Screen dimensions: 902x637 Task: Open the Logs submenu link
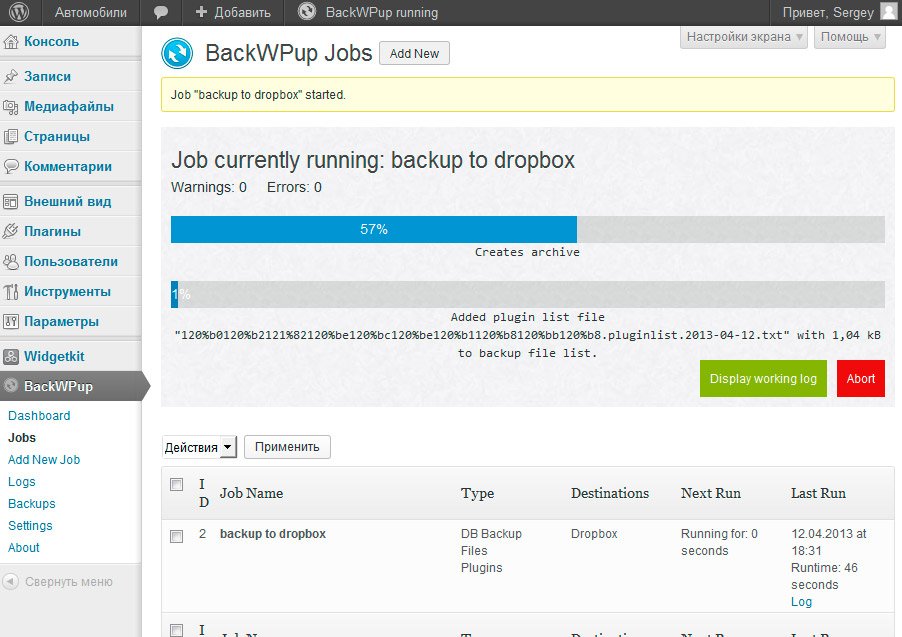(22, 482)
